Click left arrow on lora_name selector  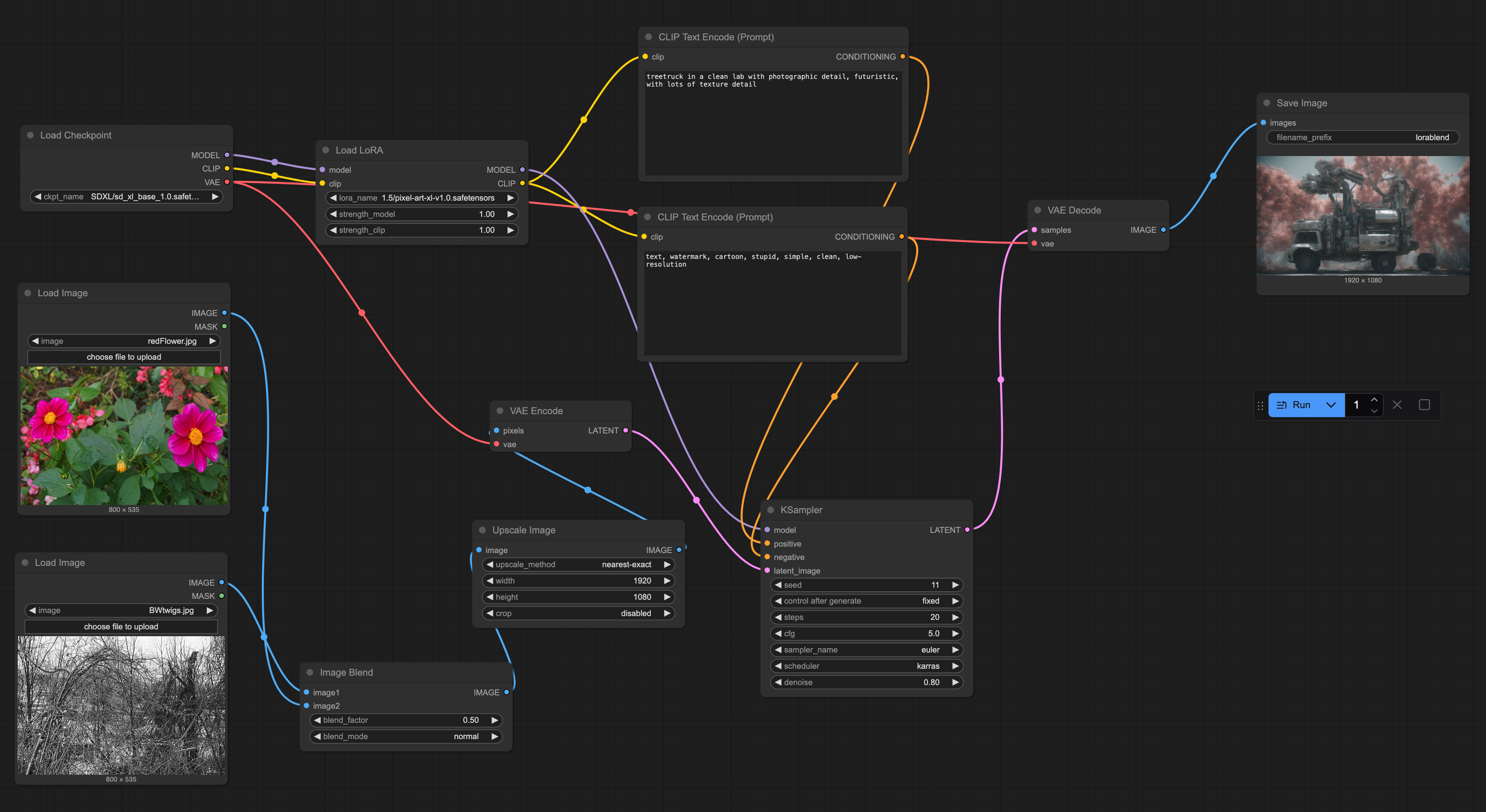point(333,198)
